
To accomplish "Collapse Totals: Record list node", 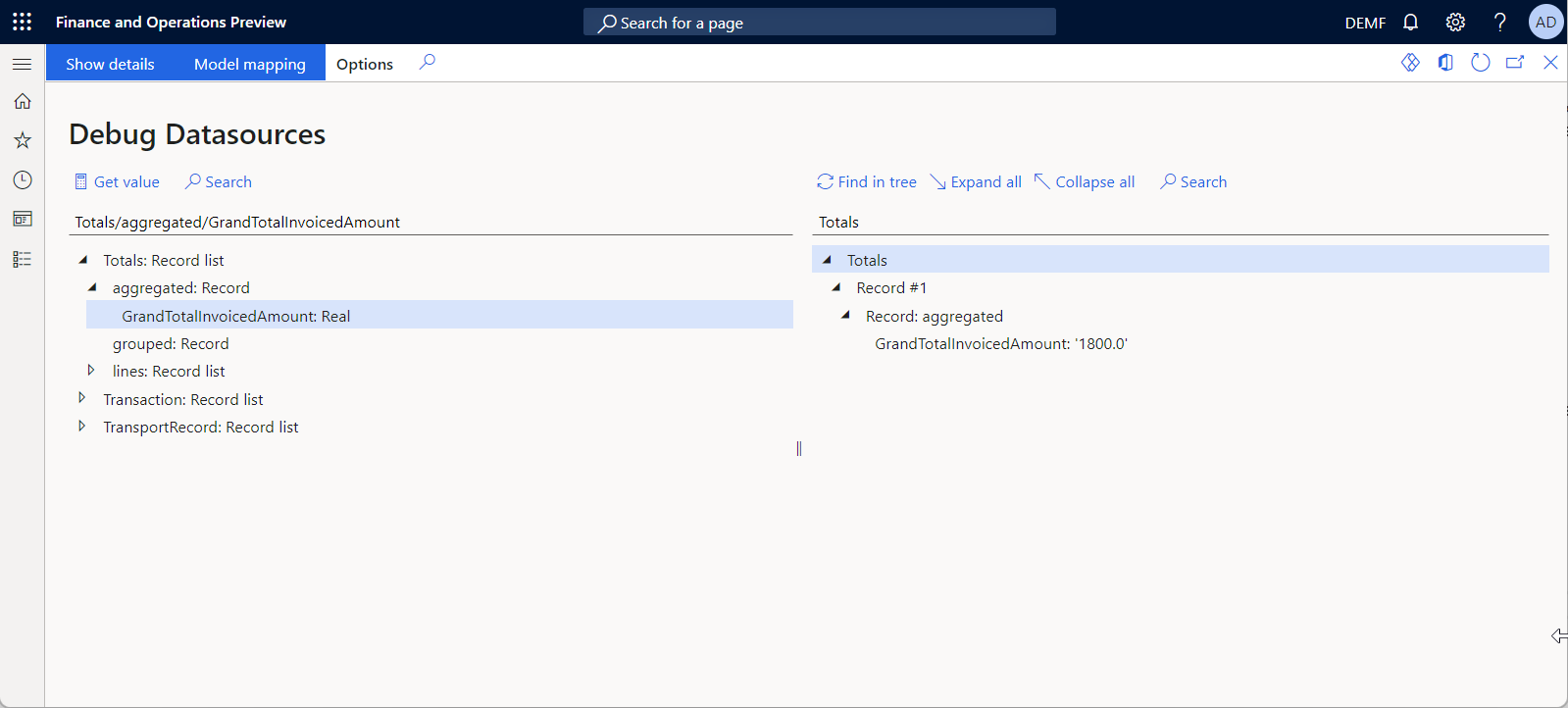I will tap(82, 260).
